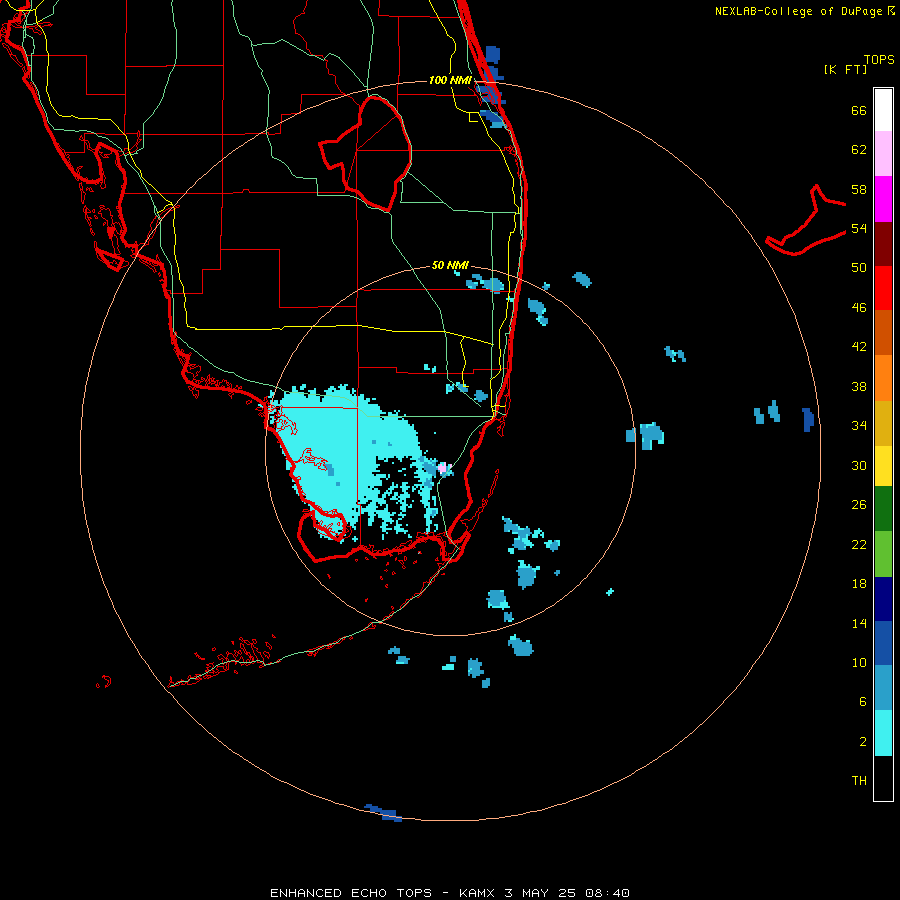Viewport: 900px width, 900px height.
Task: Click the Enhanced Echo Tops KAMX caption
Action: [x=450, y=893]
